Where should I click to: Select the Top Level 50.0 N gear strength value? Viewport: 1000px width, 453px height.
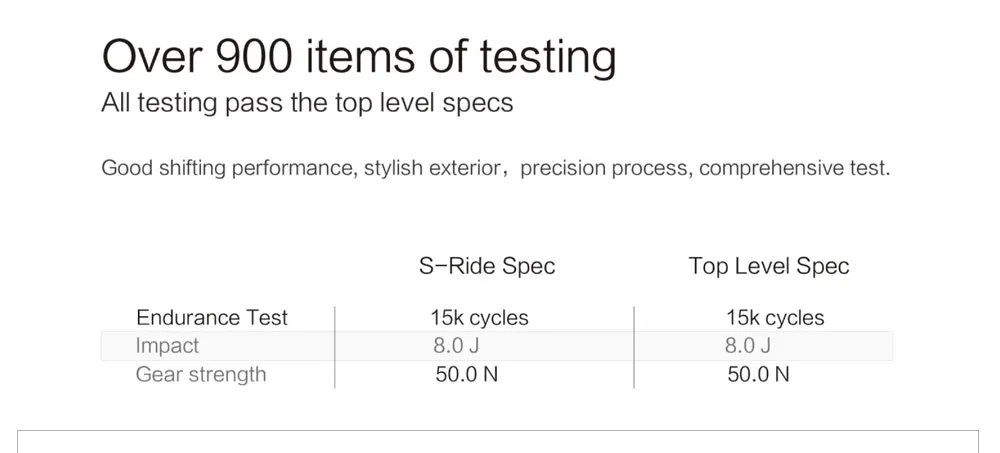pyautogui.click(x=758, y=374)
